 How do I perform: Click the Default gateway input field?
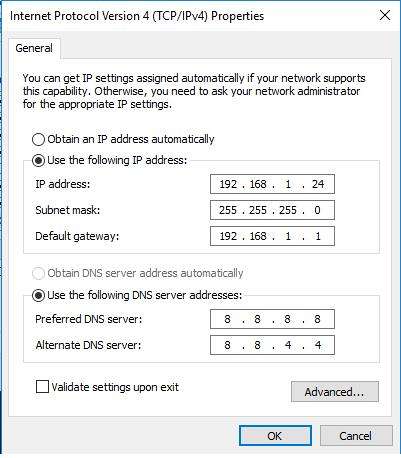[272, 236]
